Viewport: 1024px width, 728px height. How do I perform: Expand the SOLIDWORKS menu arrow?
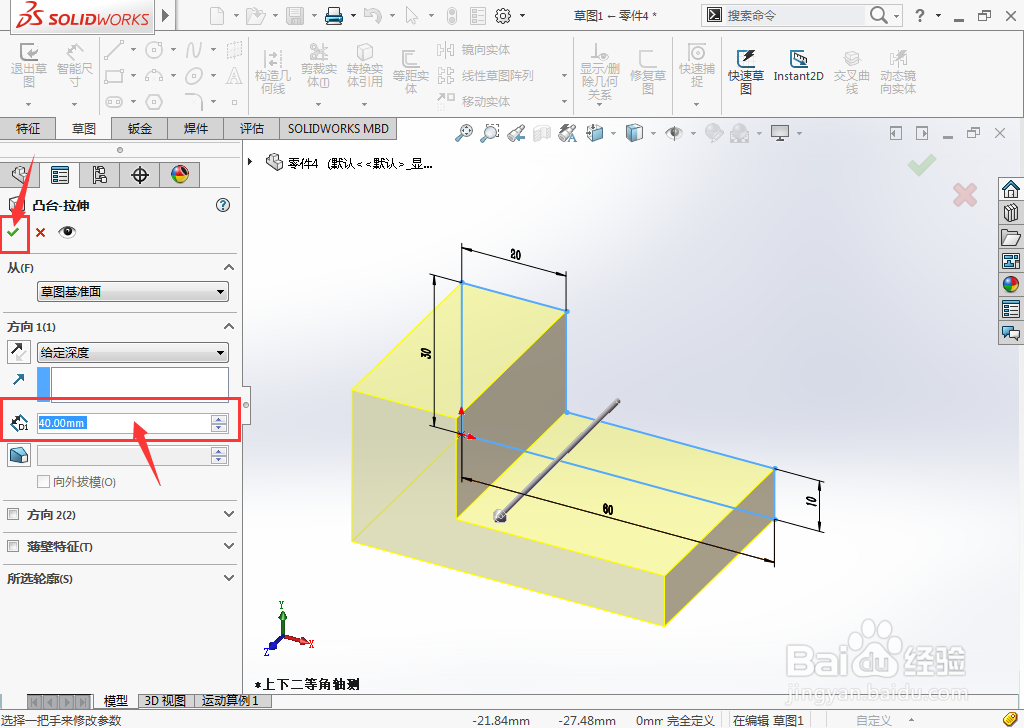(166, 15)
